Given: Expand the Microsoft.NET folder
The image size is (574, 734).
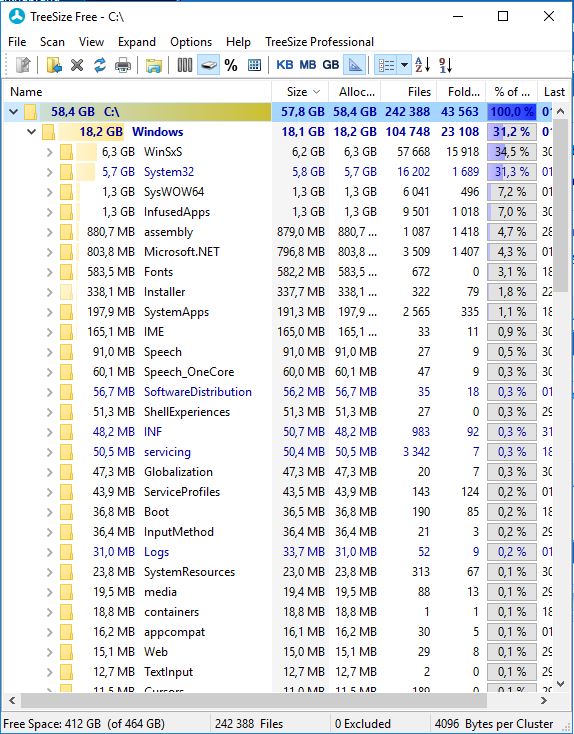Looking at the screenshot, I should click(x=50, y=252).
